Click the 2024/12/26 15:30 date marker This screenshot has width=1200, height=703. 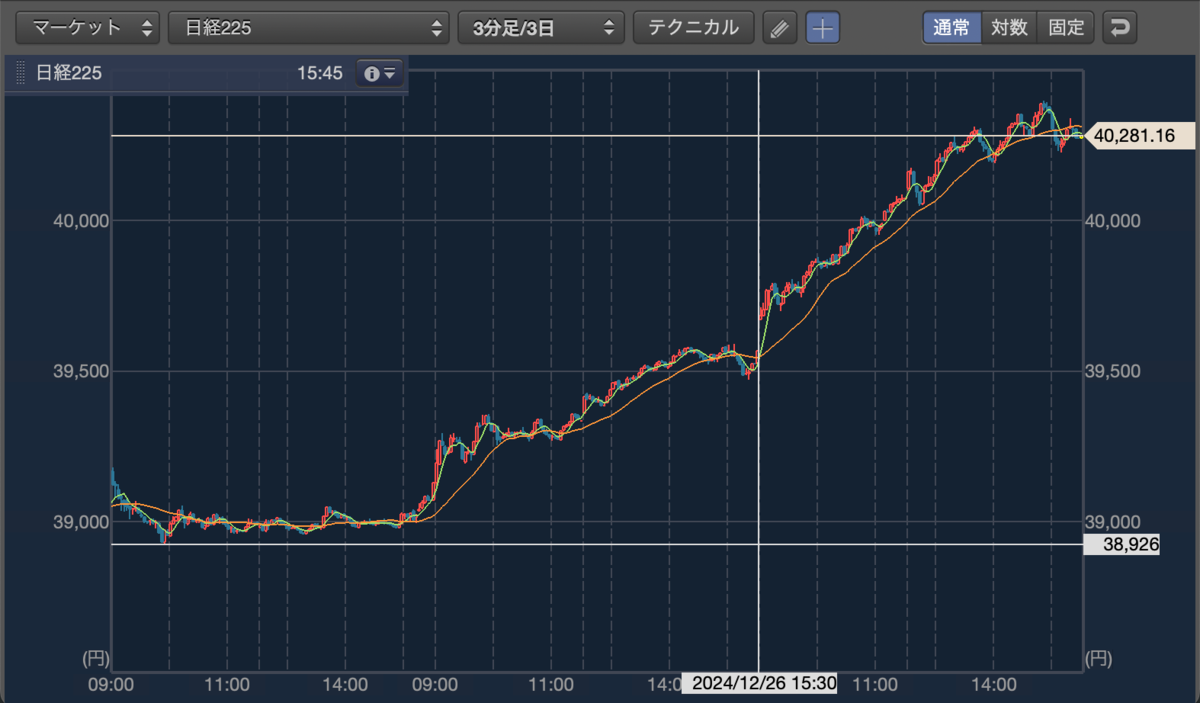[761, 685]
